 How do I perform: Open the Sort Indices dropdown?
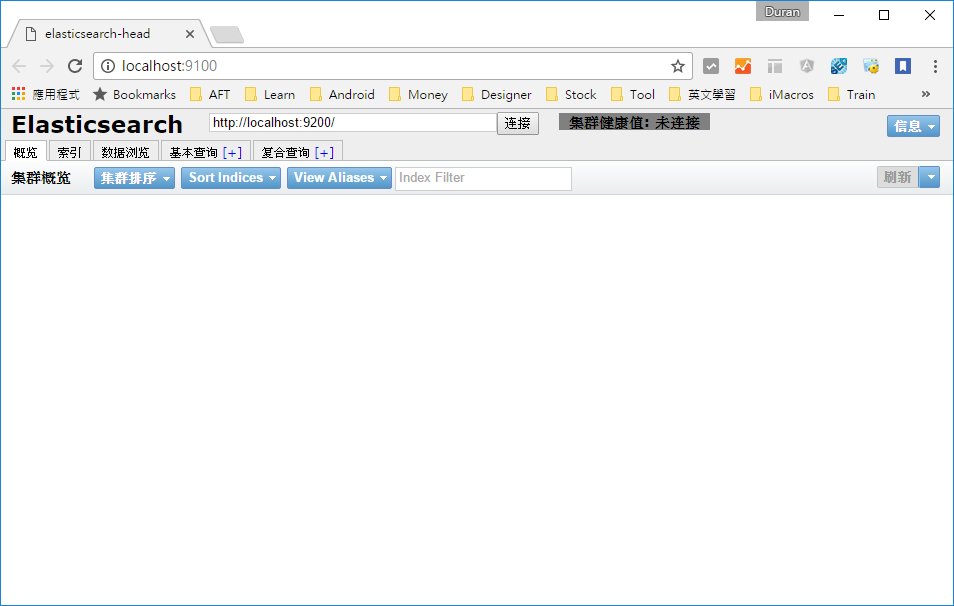[x=231, y=177]
